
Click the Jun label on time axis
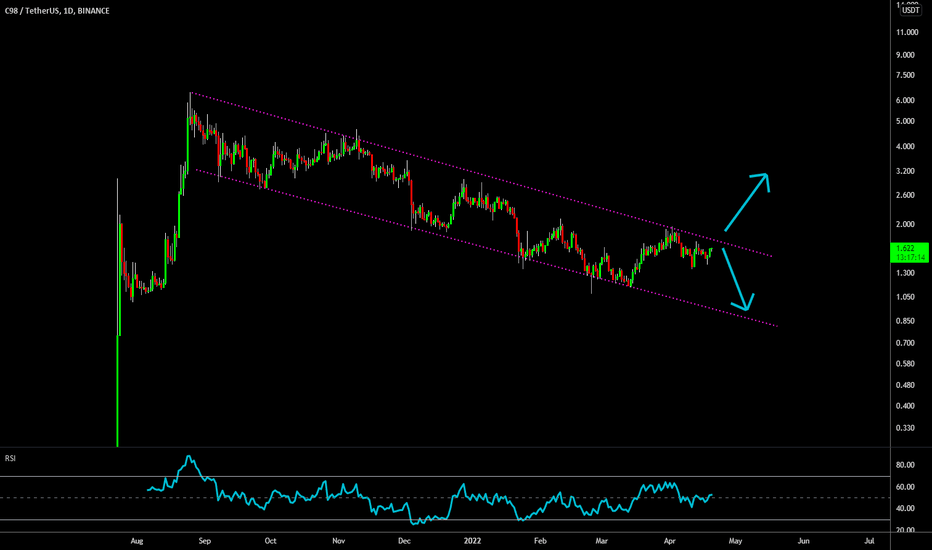point(804,541)
